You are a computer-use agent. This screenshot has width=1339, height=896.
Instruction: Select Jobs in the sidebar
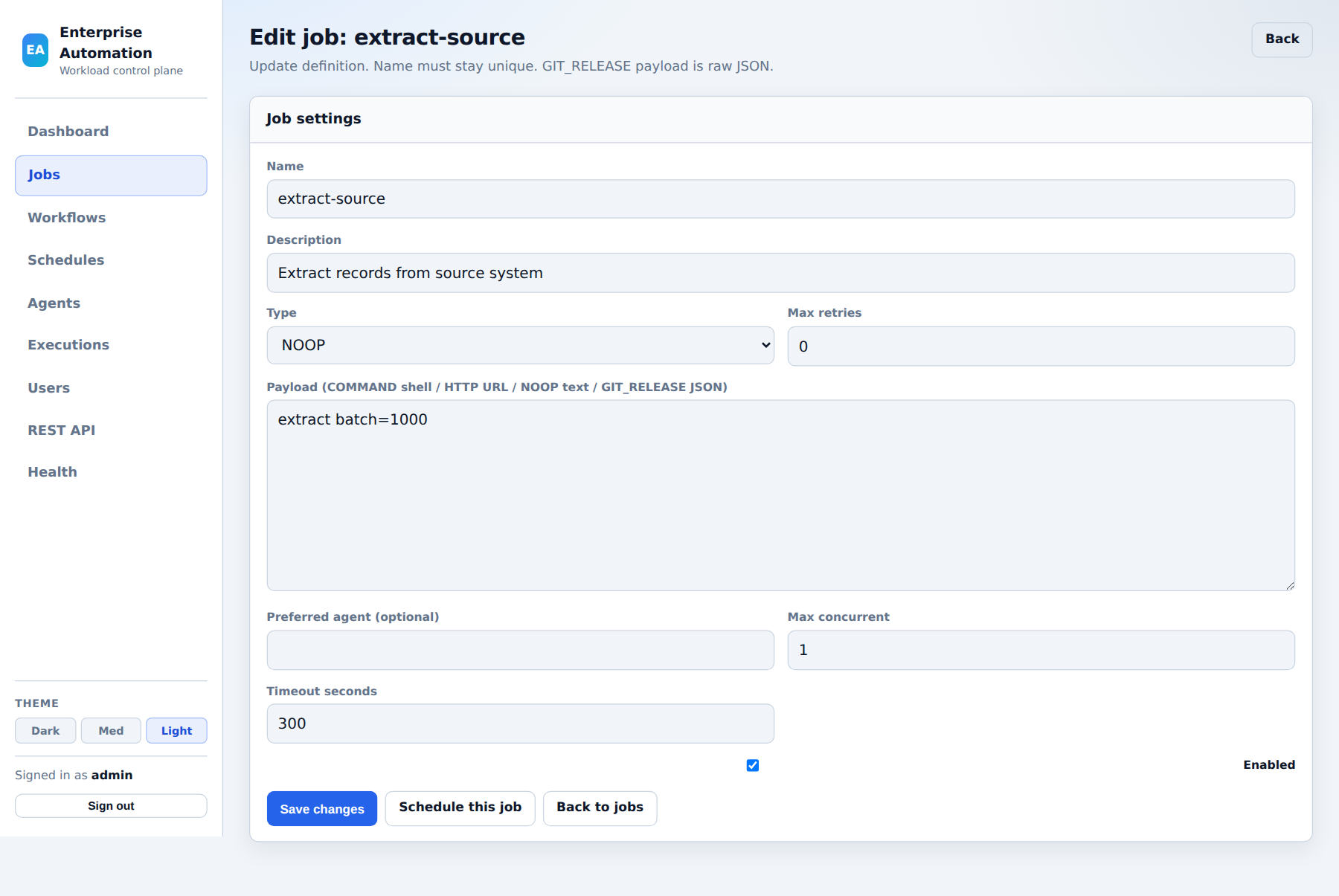click(111, 175)
